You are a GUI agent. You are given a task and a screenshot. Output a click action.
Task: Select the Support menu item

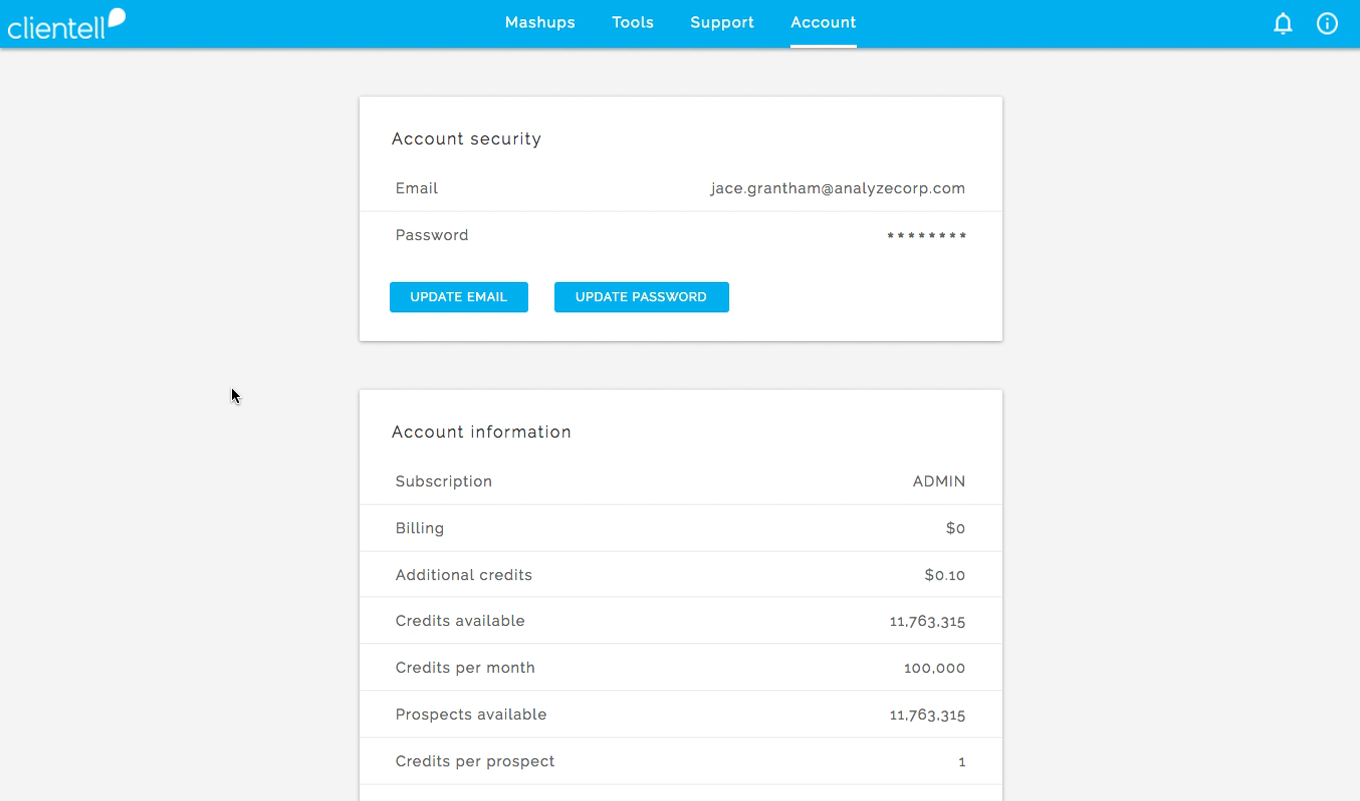722,23
